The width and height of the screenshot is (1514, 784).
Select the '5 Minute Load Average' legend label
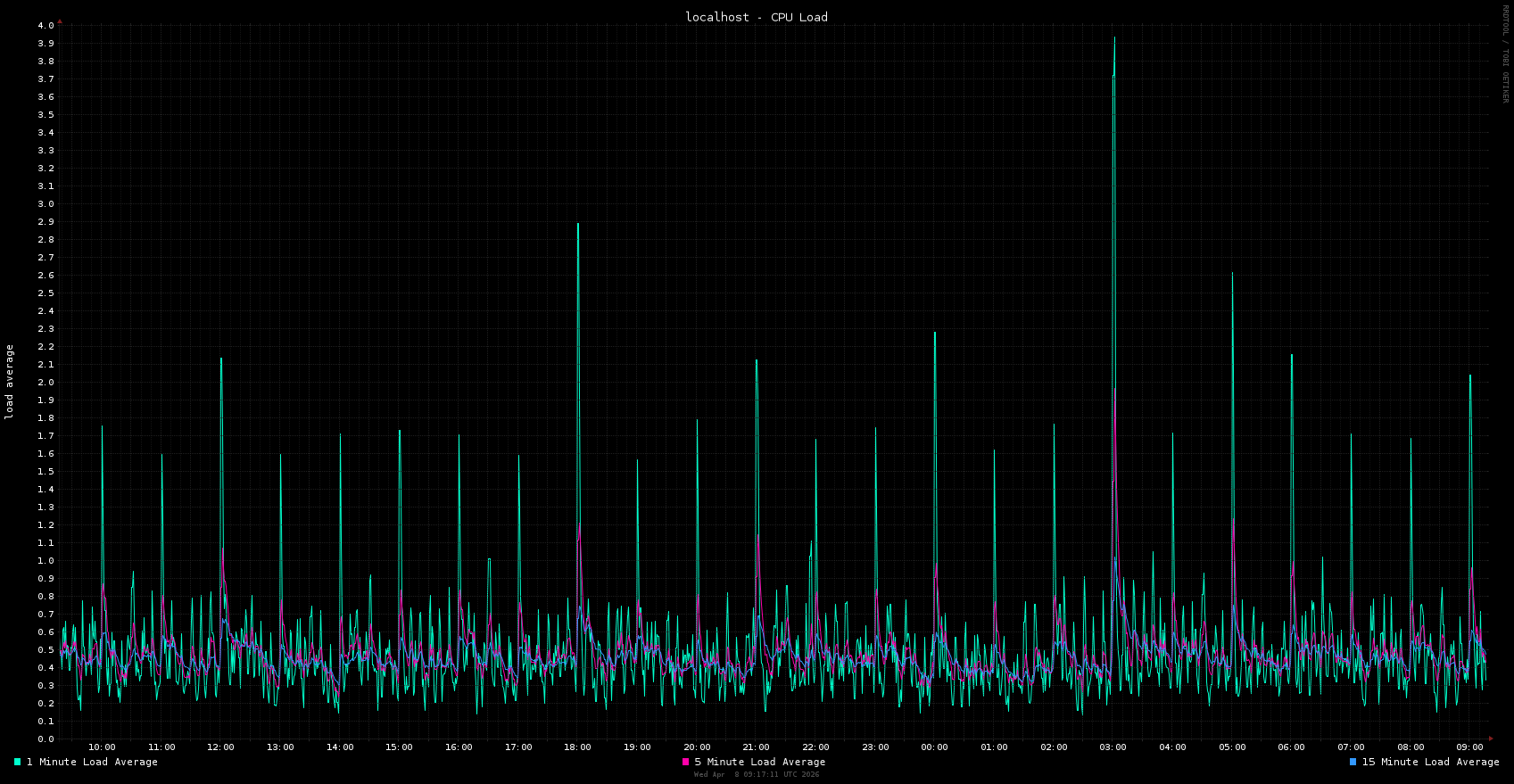tap(759, 762)
